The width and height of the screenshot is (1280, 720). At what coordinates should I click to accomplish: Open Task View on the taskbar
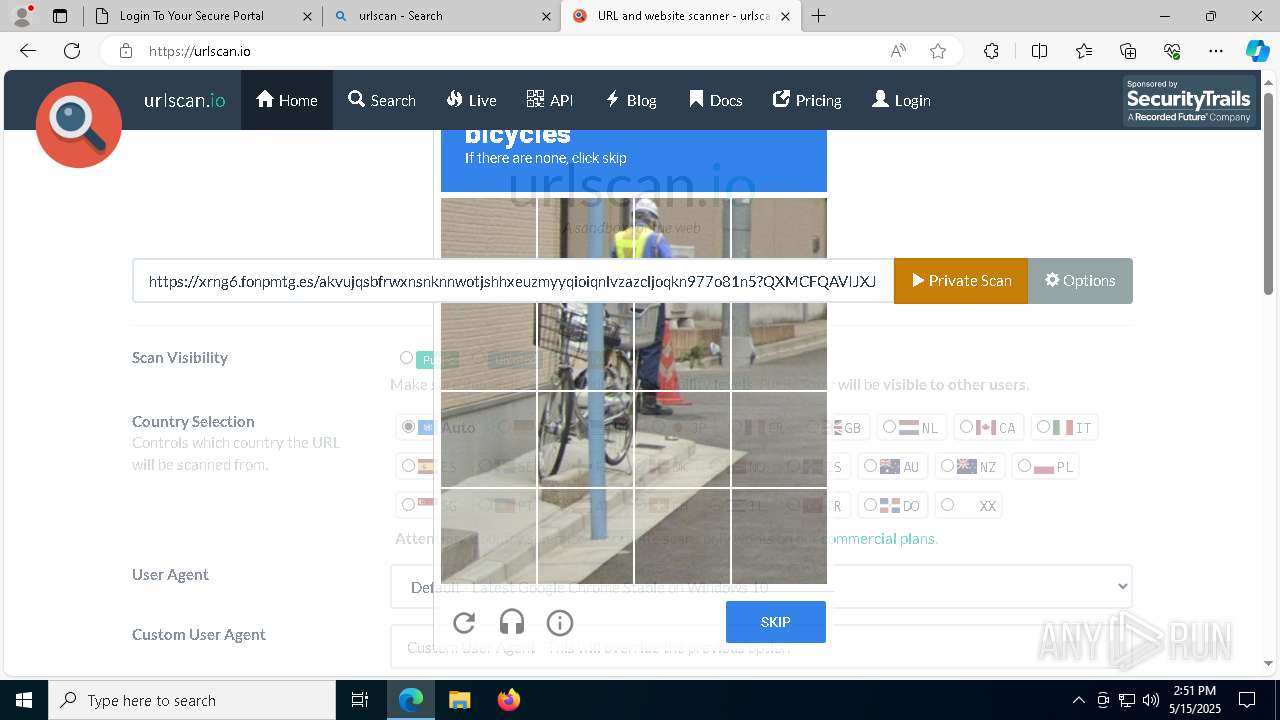coord(360,700)
